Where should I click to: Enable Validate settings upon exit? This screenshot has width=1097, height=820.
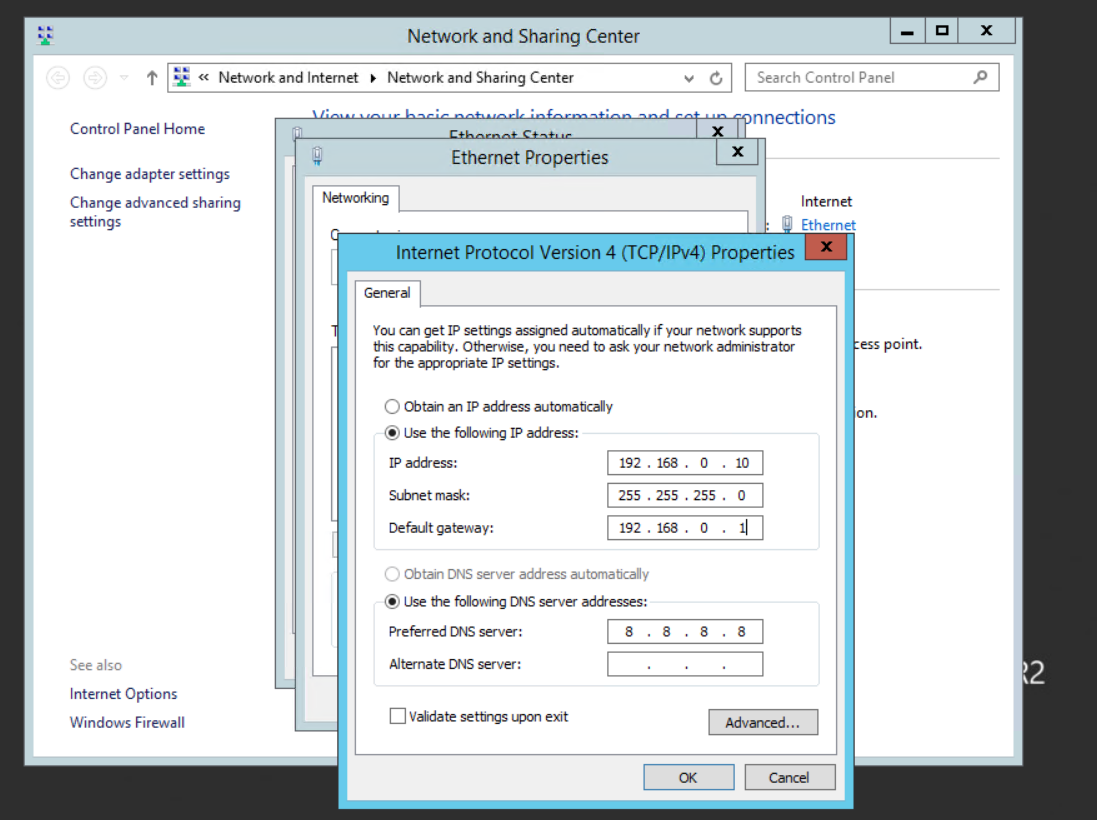point(397,716)
